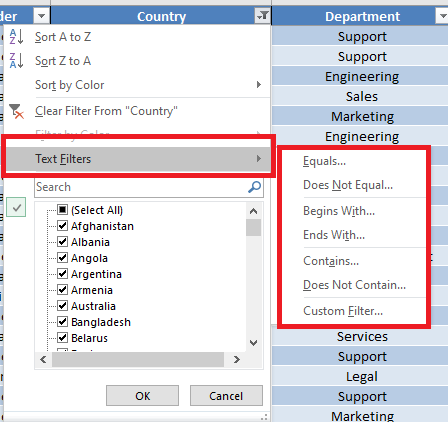This screenshot has height=422, width=448.
Task: Select the Begins With... option
Action: click(x=339, y=211)
